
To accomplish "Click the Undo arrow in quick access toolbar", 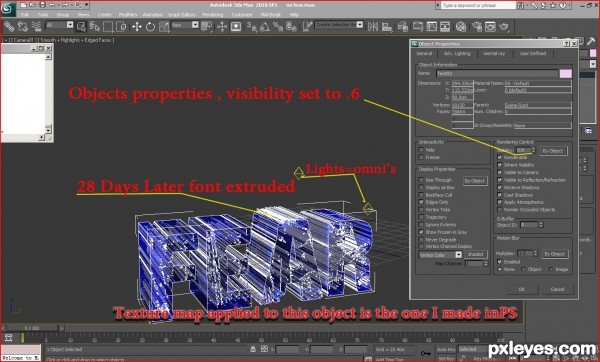I will click(x=52, y=5).
